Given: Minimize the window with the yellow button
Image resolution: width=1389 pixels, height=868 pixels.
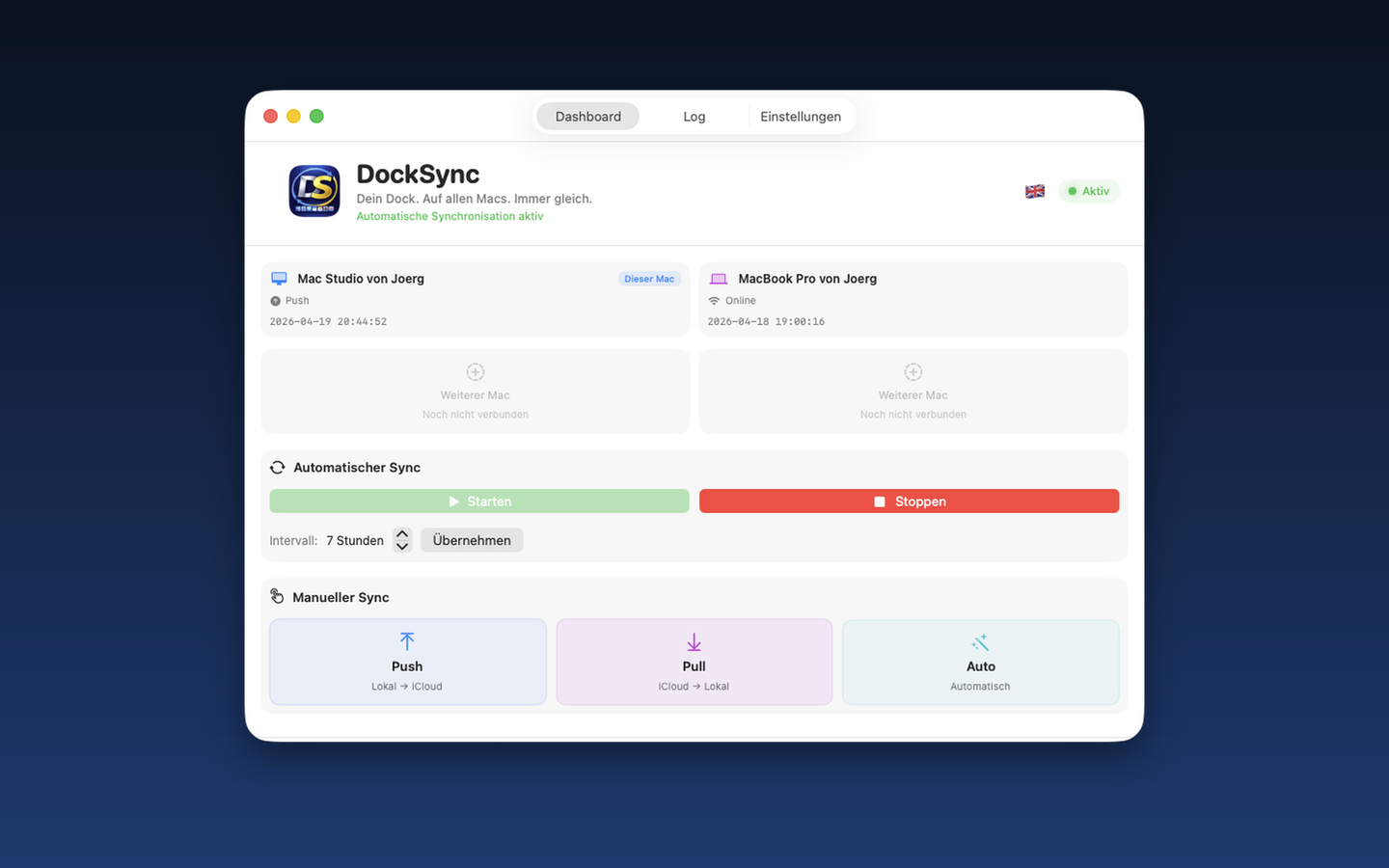Looking at the screenshot, I should coord(293,117).
